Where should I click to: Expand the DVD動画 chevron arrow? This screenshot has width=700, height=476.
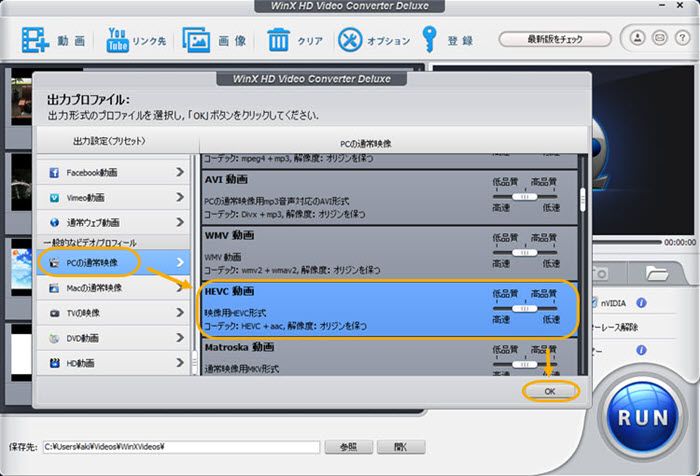[x=180, y=337]
